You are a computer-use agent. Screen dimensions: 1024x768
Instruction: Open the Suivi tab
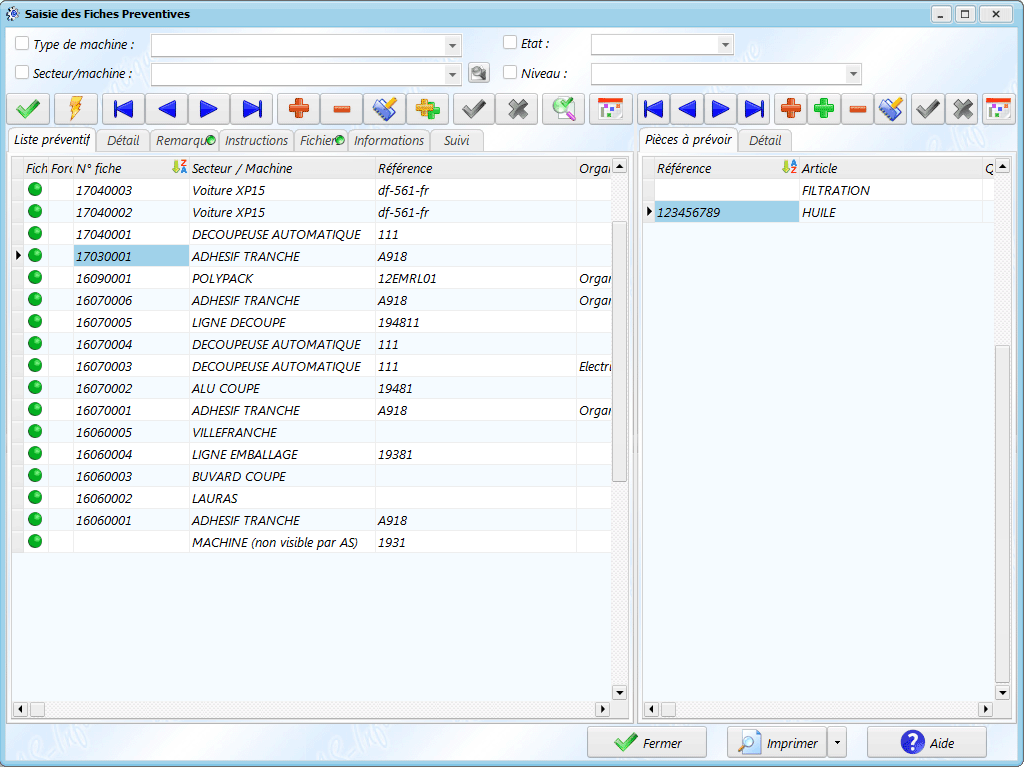(x=456, y=141)
